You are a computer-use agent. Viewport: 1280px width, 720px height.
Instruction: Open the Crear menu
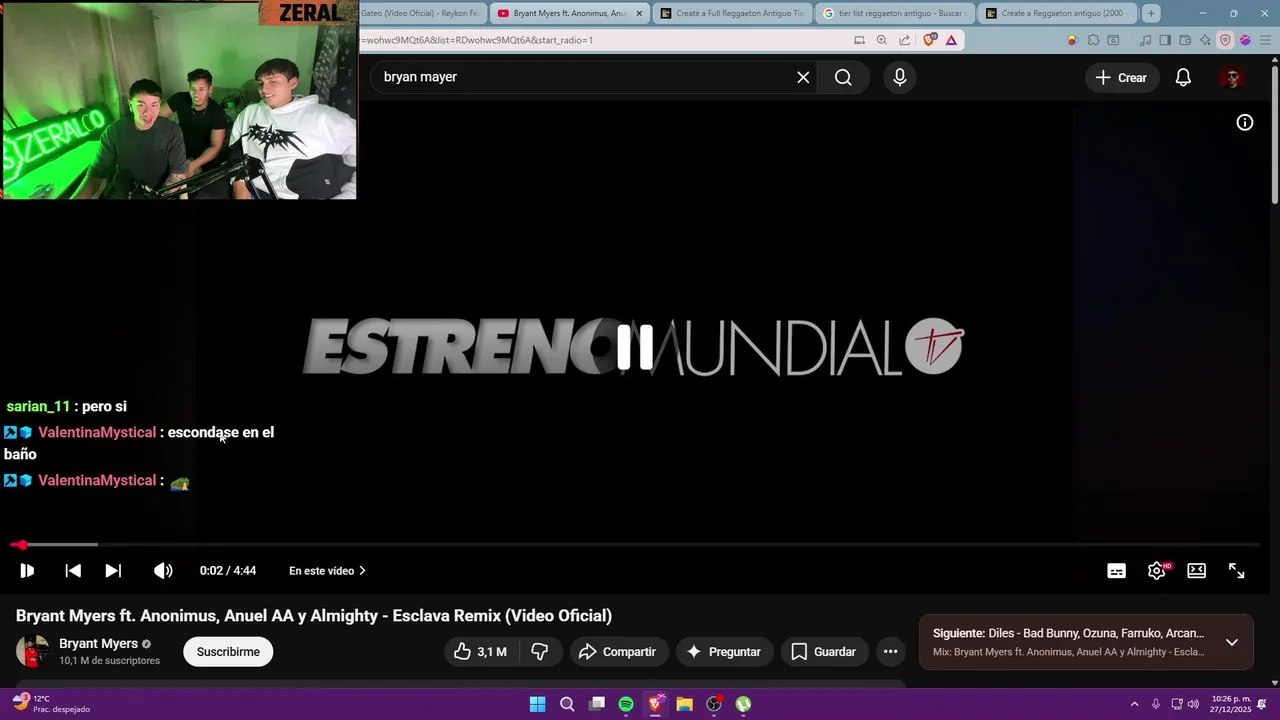[x=1121, y=77]
